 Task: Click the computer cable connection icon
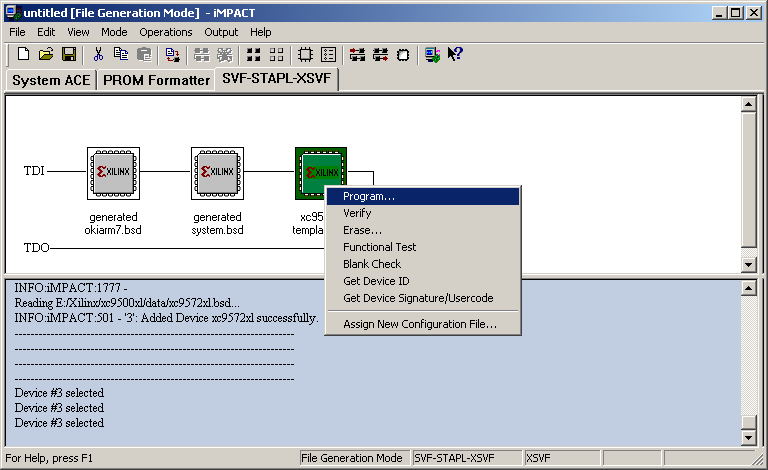tap(432, 54)
